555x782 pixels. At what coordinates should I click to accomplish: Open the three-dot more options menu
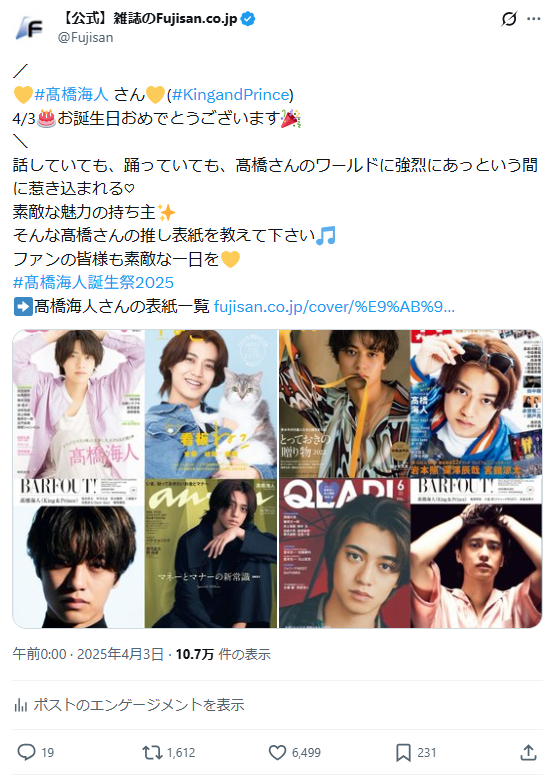pyautogui.click(x=534, y=19)
